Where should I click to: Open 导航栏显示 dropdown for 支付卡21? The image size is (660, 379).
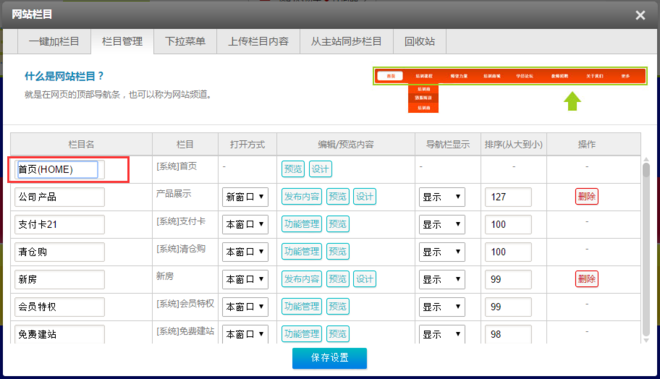pyautogui.click(x=442, y=224)
